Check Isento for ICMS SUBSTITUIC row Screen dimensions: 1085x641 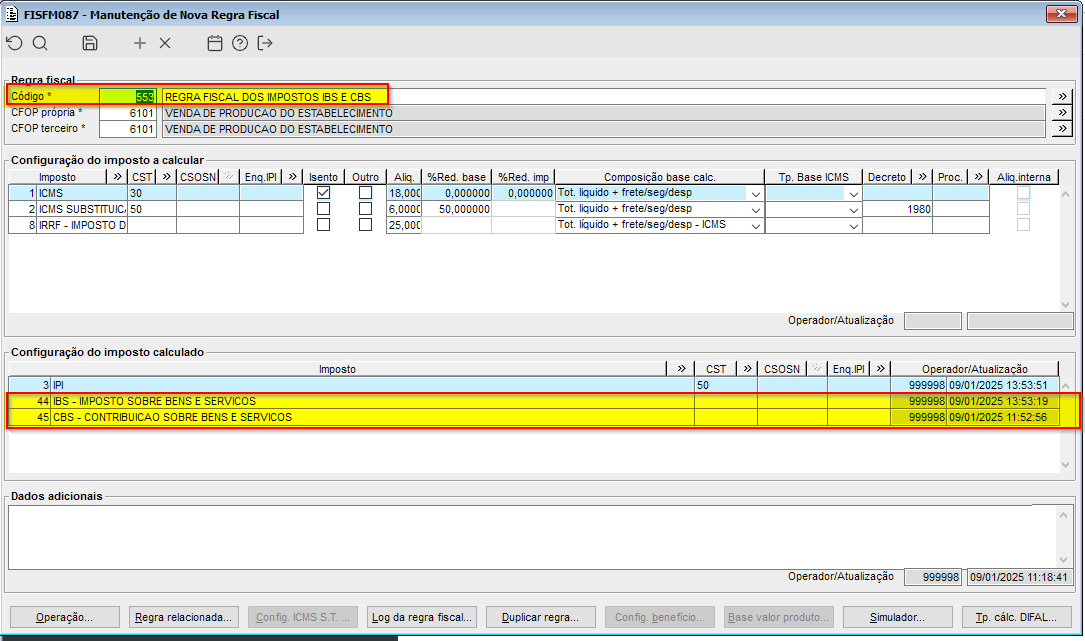click(x=323, y=208)
